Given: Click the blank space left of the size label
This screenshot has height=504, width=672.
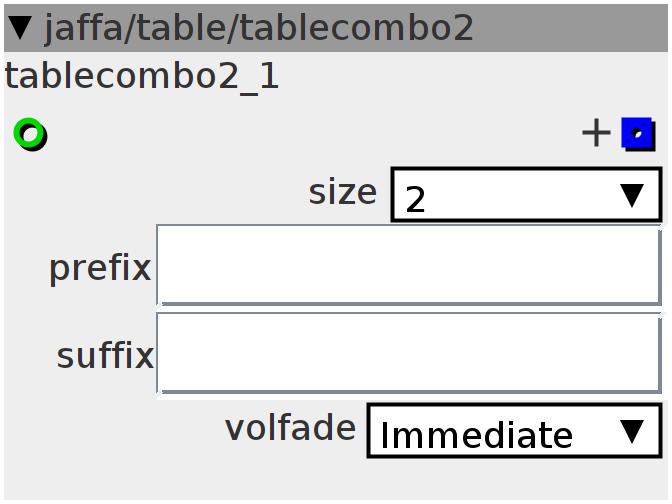Looking at the screenshot, I should (154, 193).
